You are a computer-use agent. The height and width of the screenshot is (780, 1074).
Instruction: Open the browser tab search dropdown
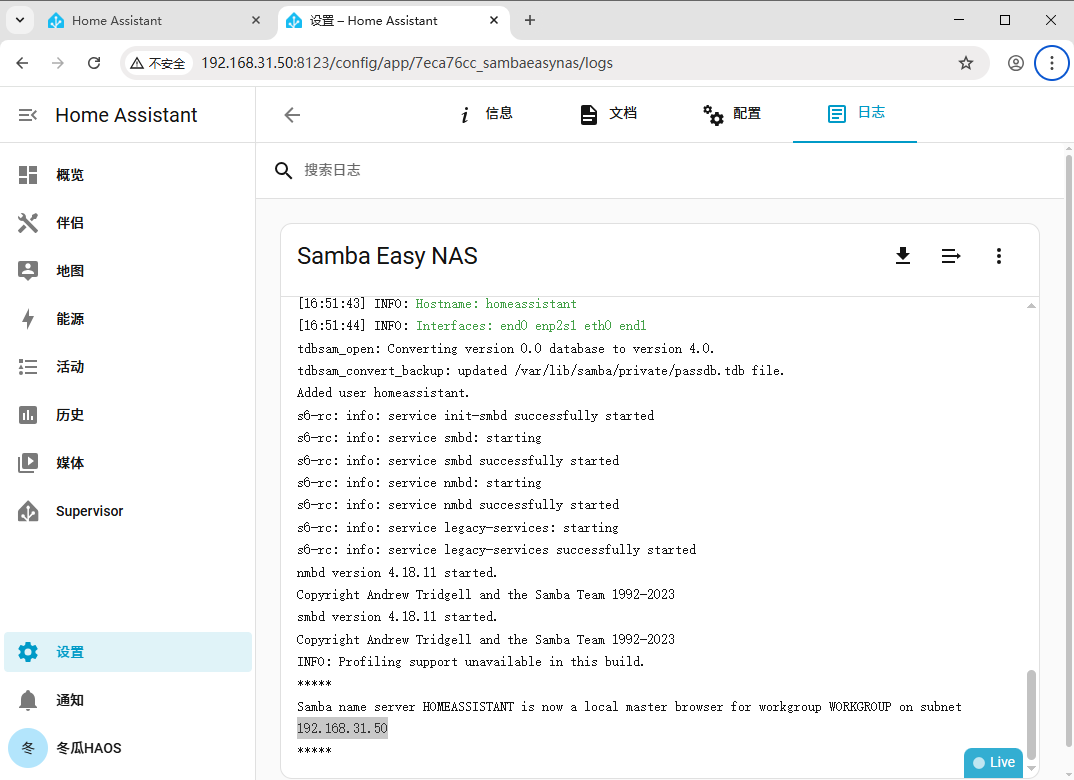click(20, 21)
